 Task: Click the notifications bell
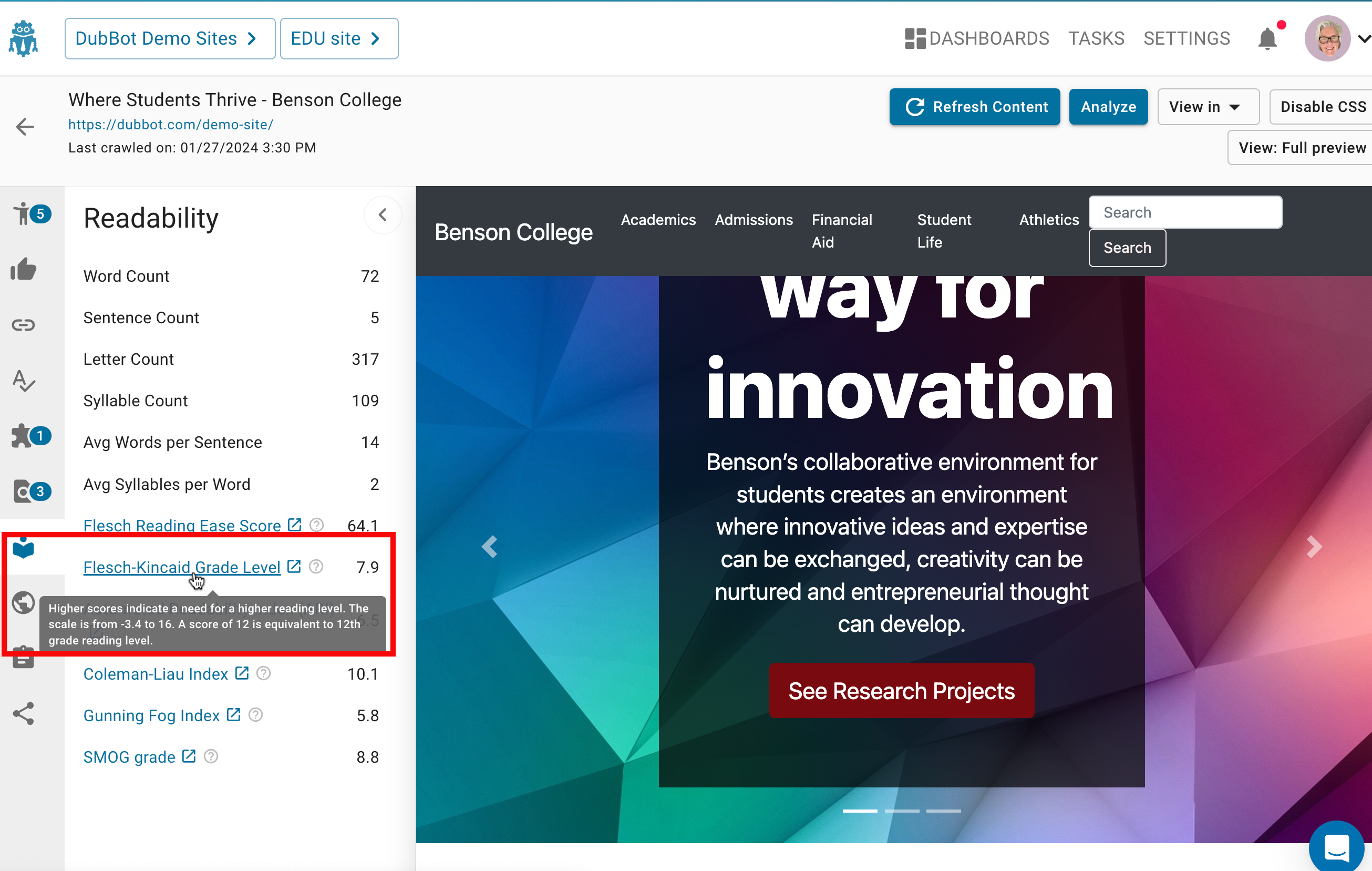(x=1268, y=38)
